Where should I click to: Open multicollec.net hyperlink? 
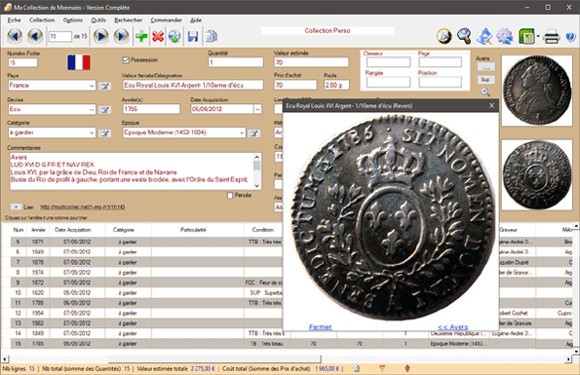click(x=82, y=207)
